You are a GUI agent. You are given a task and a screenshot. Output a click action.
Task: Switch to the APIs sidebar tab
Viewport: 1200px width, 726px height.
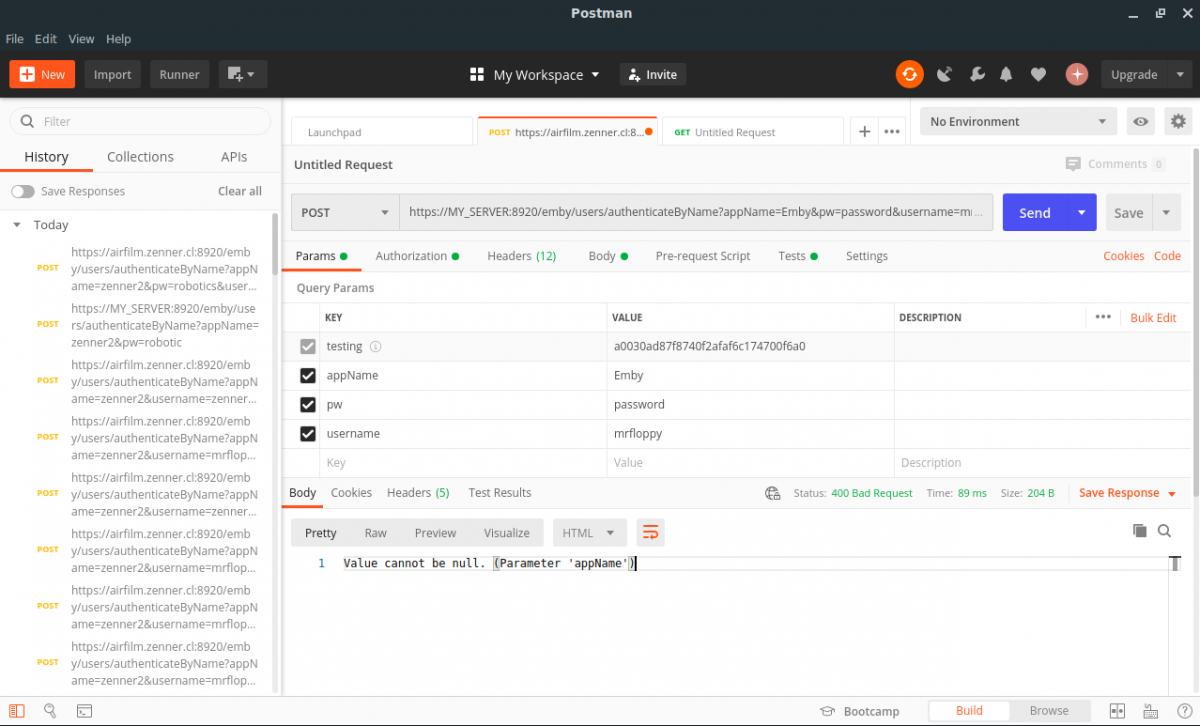point(234,157)
